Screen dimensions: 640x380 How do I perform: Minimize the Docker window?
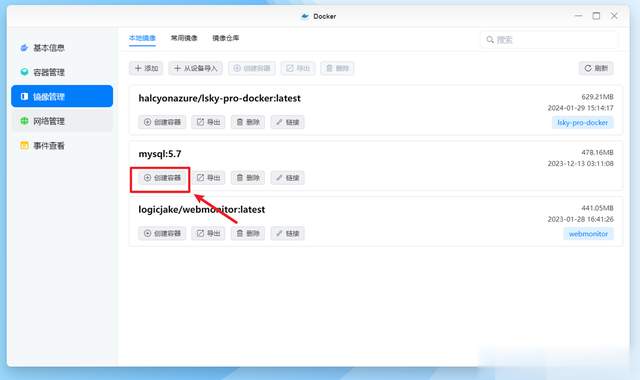pyautogui.click(x=578, y=16)
